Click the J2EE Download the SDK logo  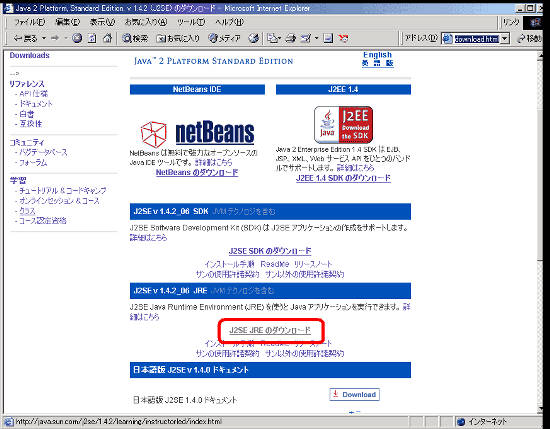click(343, 125)
